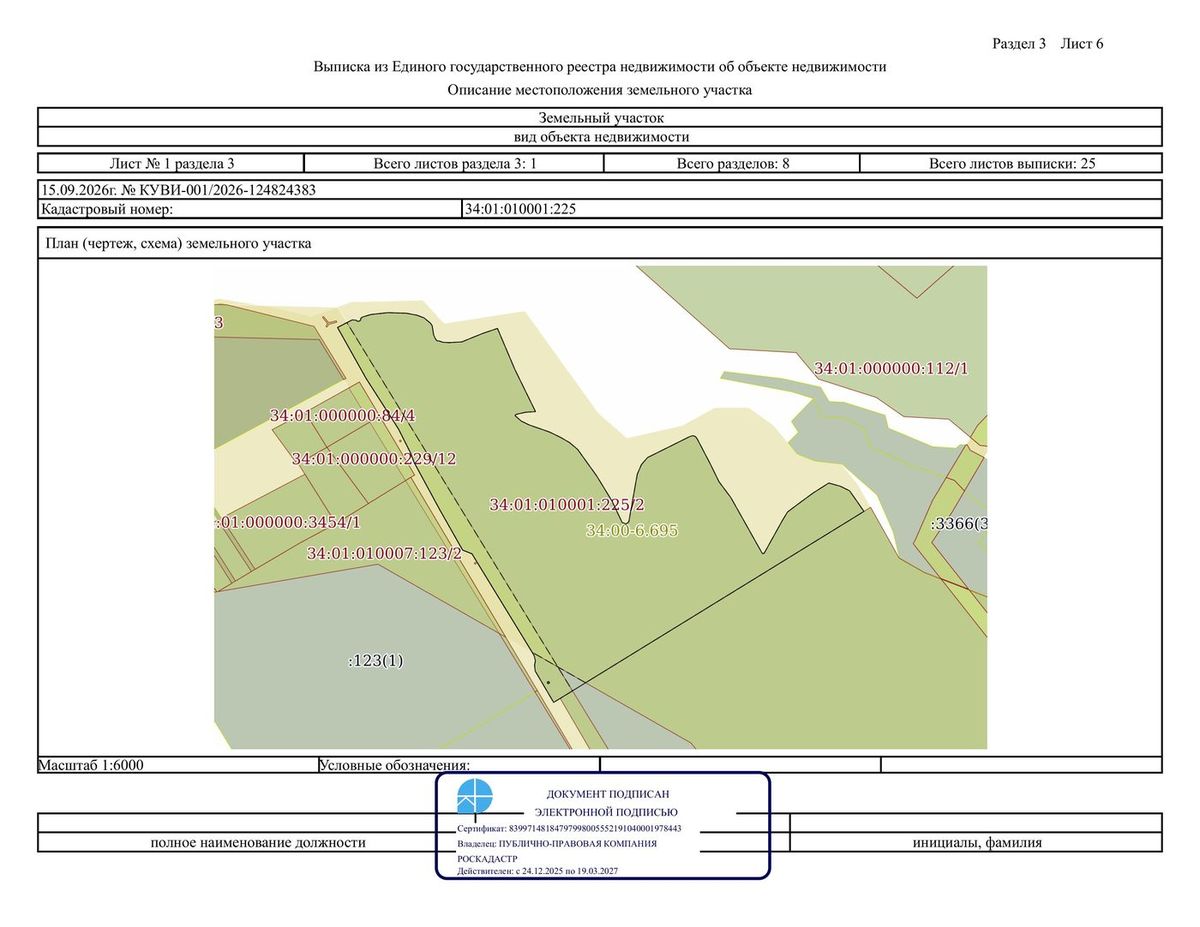Click "Владелец: ПУБЛИЧНО-ПРАВОВАЯ КОМПАНИЯ" line
Image resolution: width=1200 pixels, height=927 pixels.
557,843
